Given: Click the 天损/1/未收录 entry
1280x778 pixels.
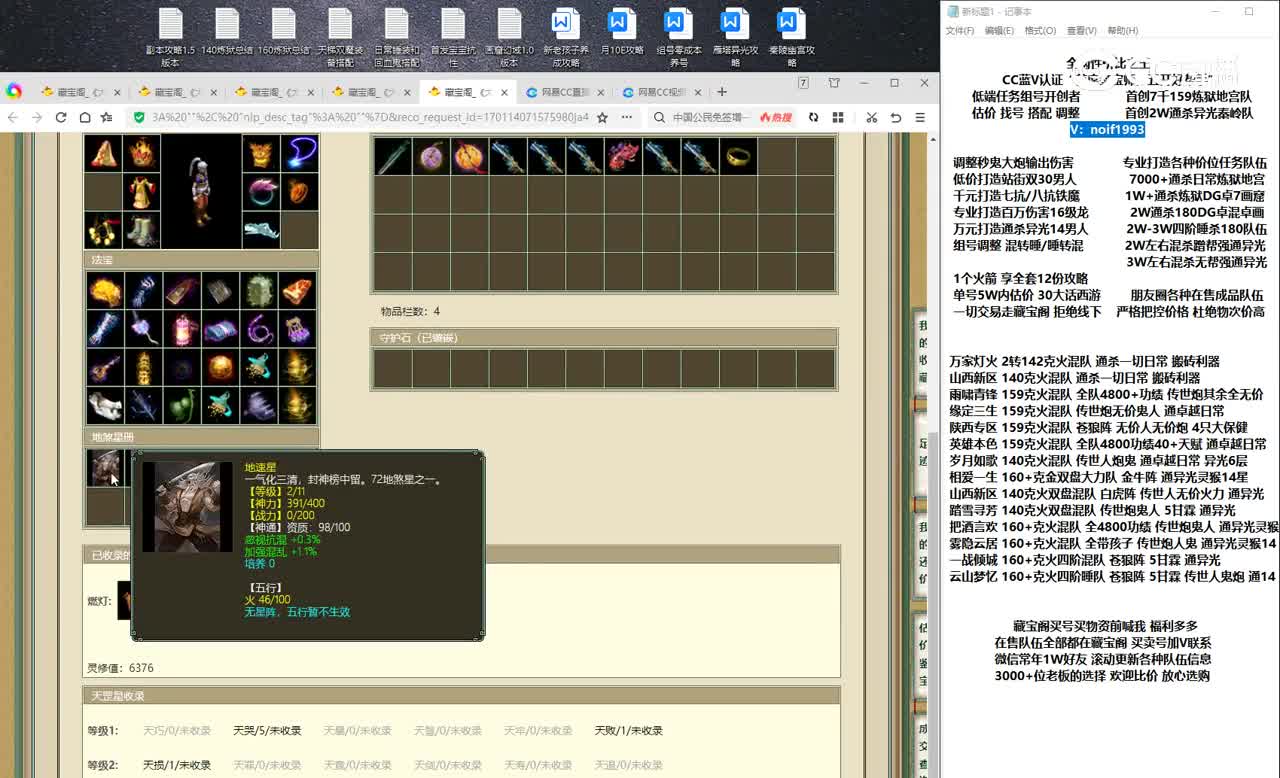Looking at the screenshot, I should (177, 765).
